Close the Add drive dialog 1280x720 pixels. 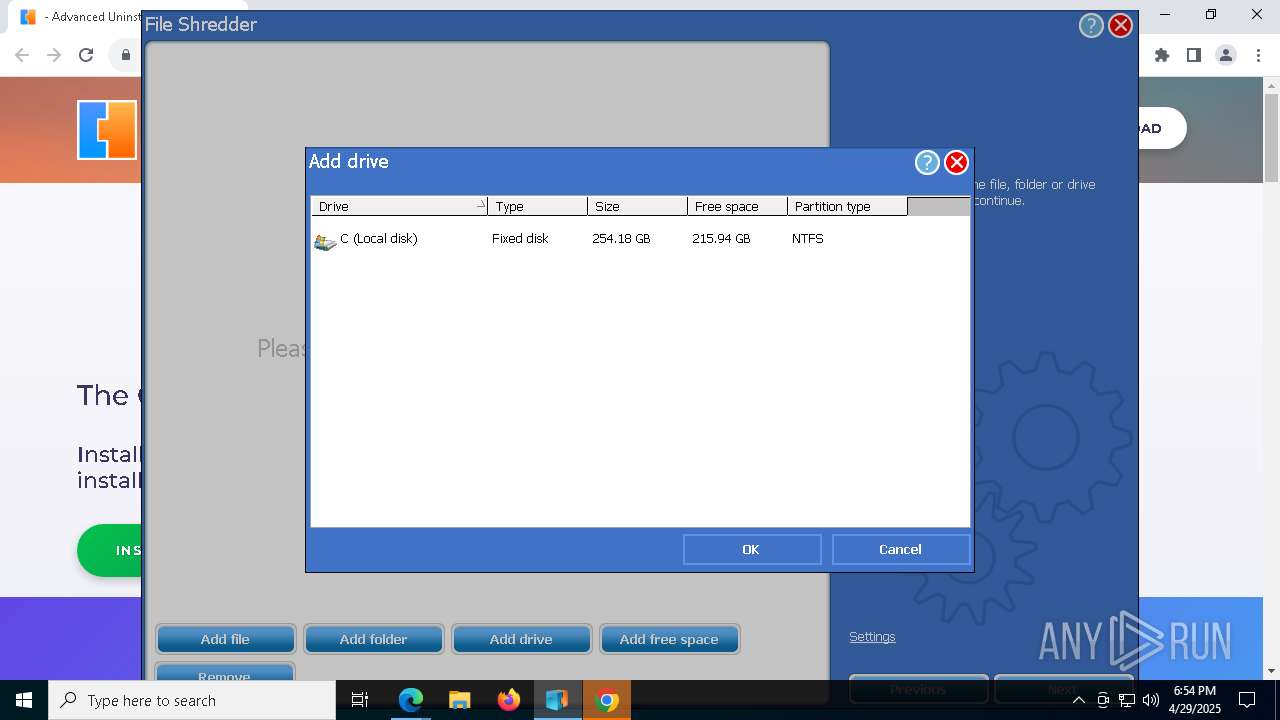coord(957,162)
